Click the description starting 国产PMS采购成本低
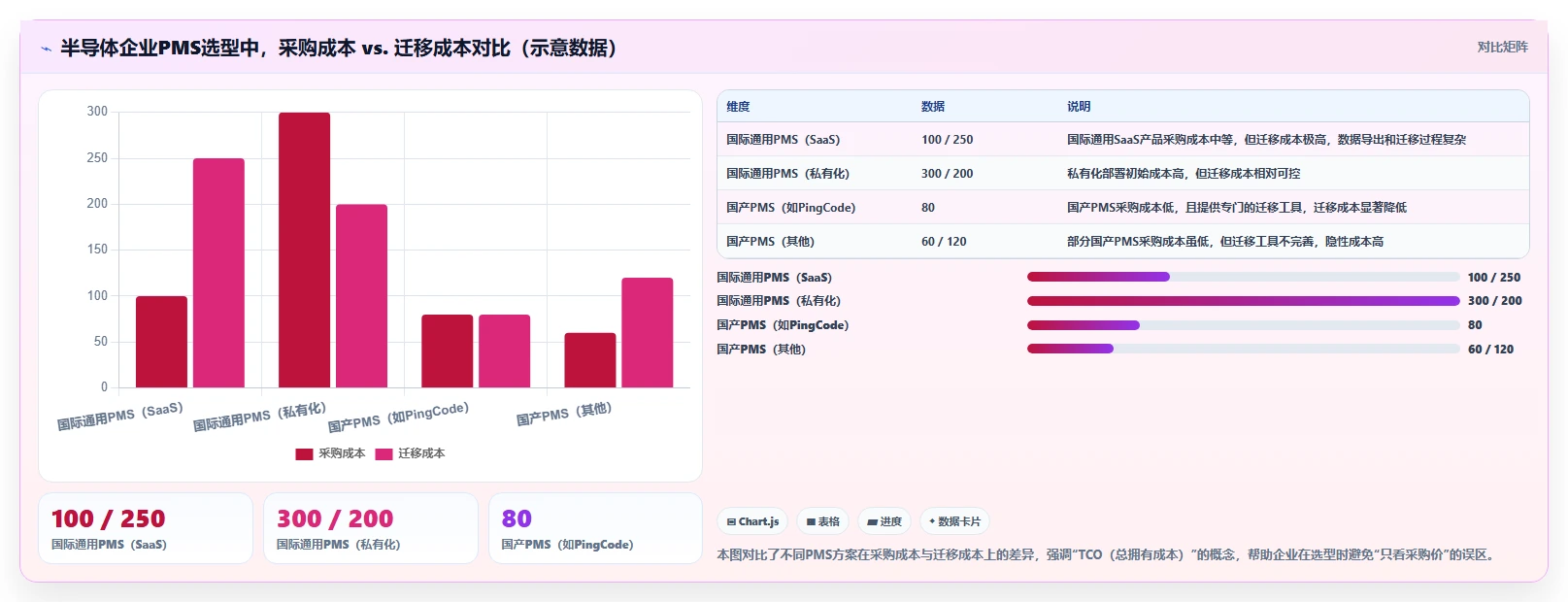The image size is (1568, 602). (1237, 207)
